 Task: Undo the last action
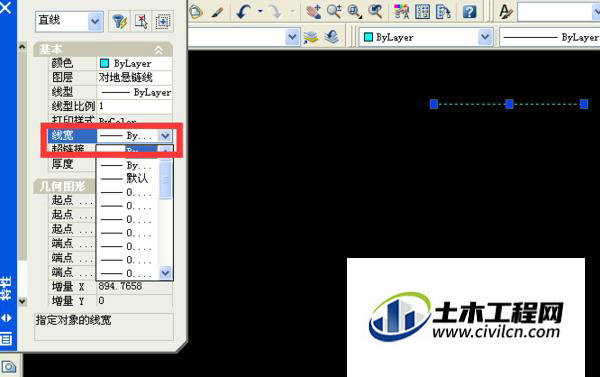point(243,11)
